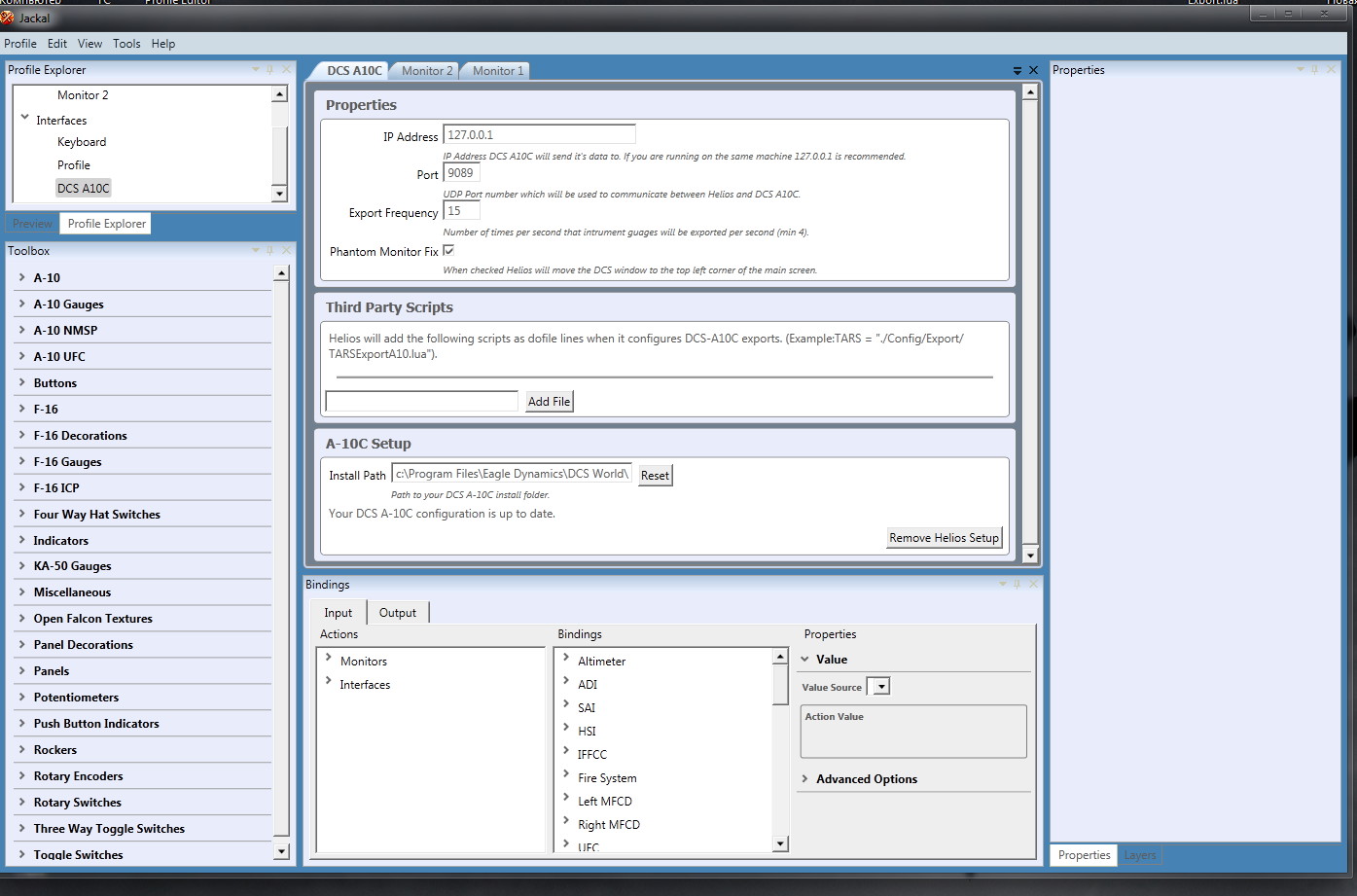This screenshot has width=1357, height=896.
Task: Click the Jackal app icon in title bar
Action: (x=8, y=18)
